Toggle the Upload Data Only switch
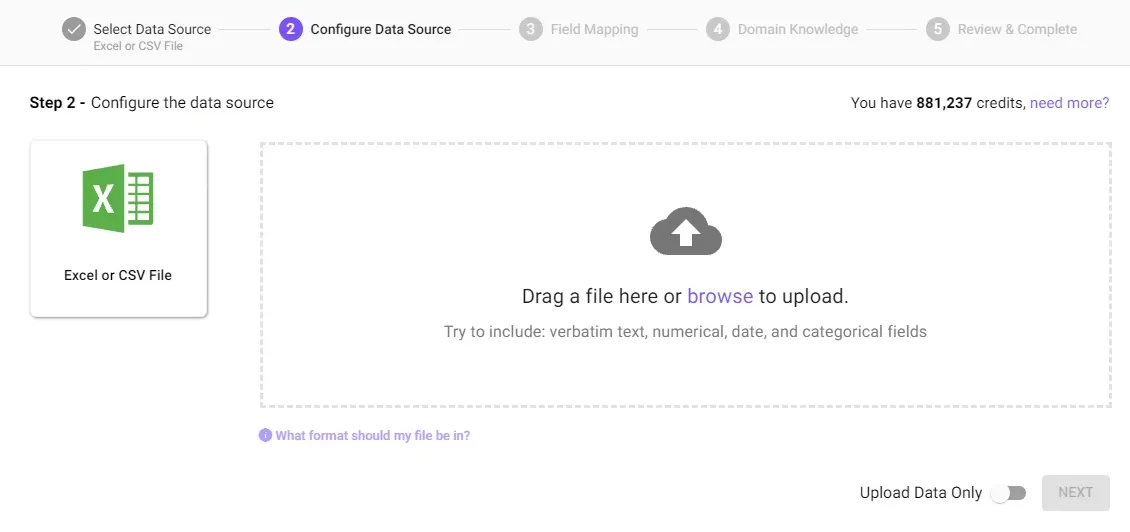 click(x=1008, y=493)
